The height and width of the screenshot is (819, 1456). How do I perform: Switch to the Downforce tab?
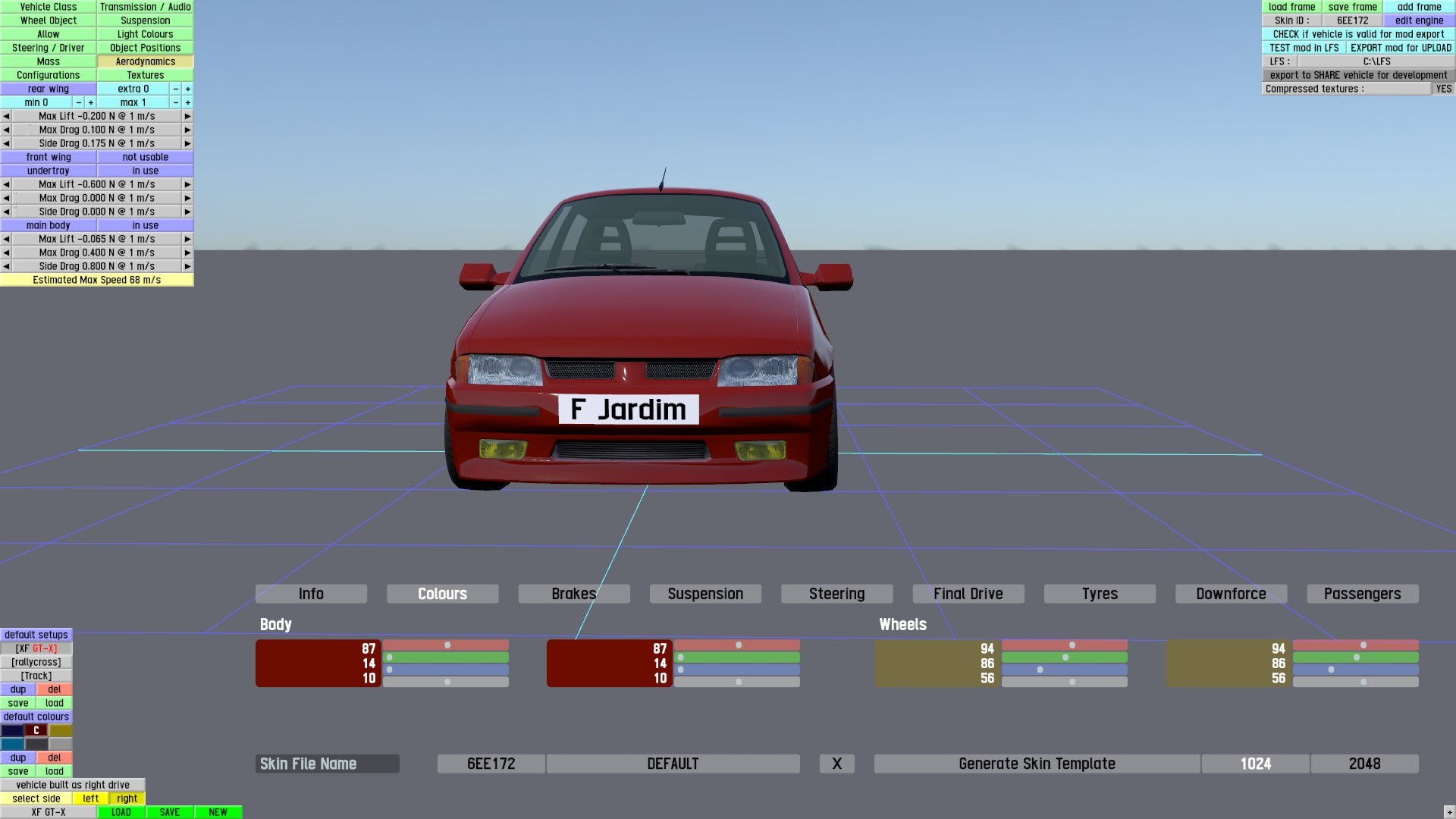tap(1231, 594)
